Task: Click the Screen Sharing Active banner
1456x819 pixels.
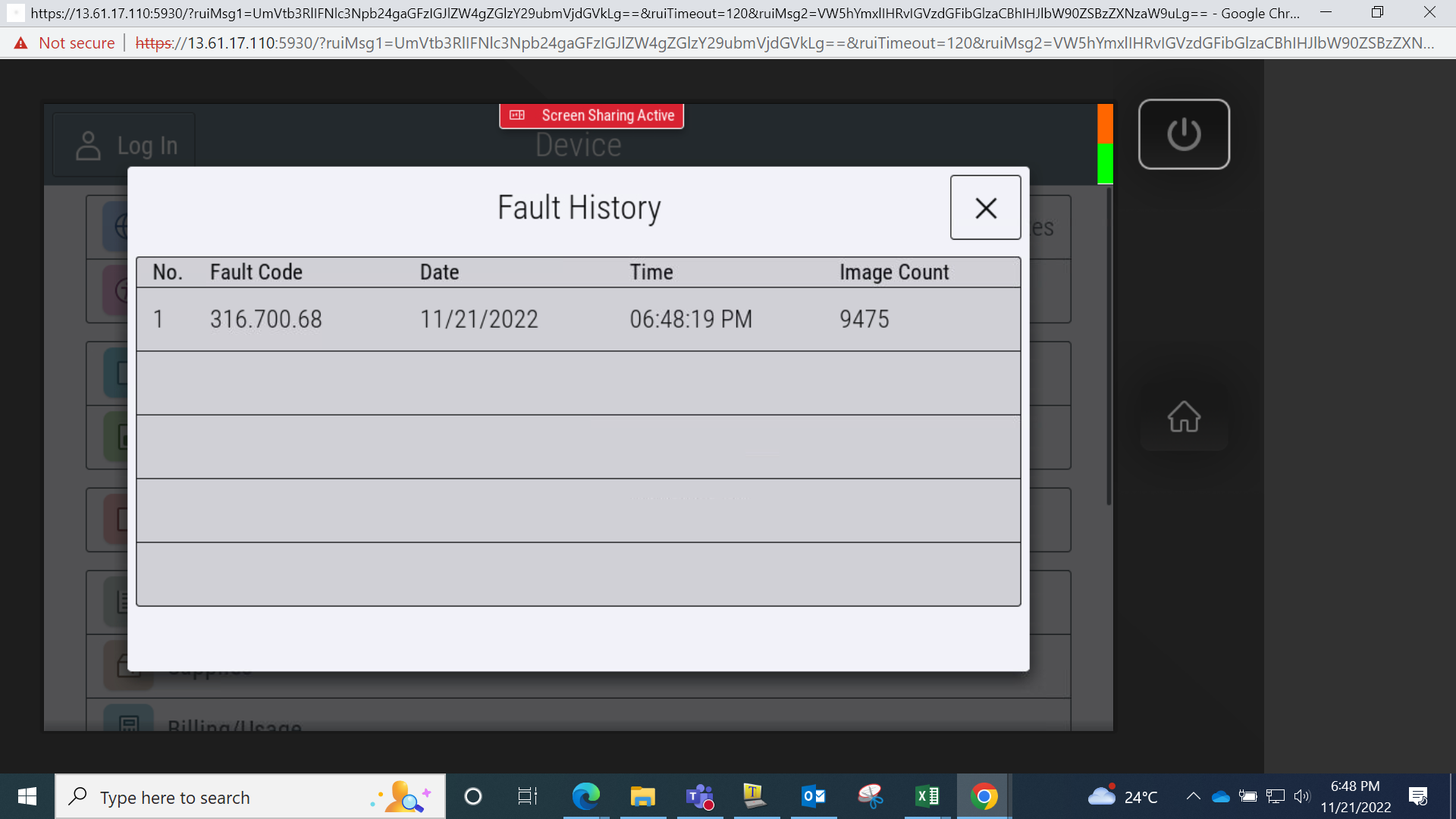Action: coord(591,115)
